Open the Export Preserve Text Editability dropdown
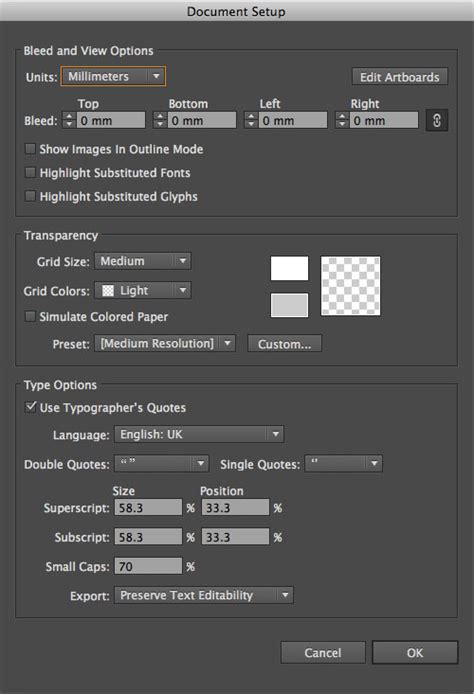Screen dimensions: 474x694 pos(204,595)
